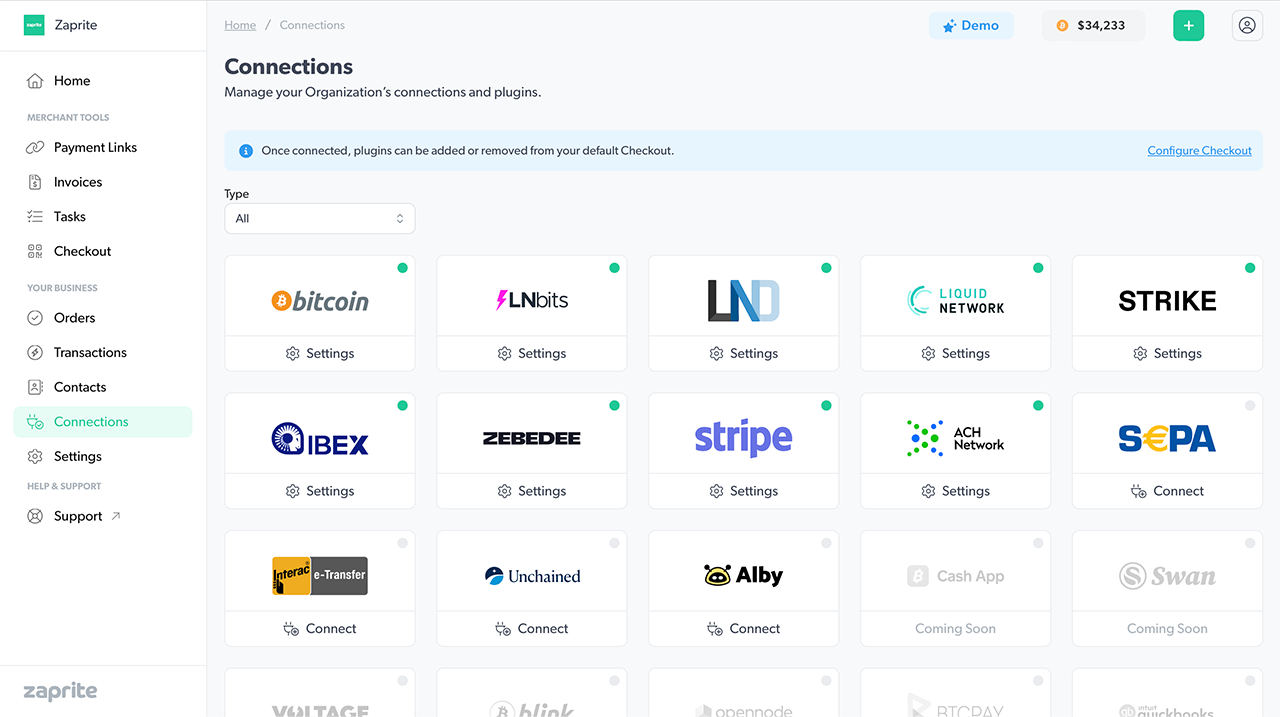The image size is (1280, 717).
Task: Open Settings for the ZEBEDEE connection
Action: click(532, 491)
